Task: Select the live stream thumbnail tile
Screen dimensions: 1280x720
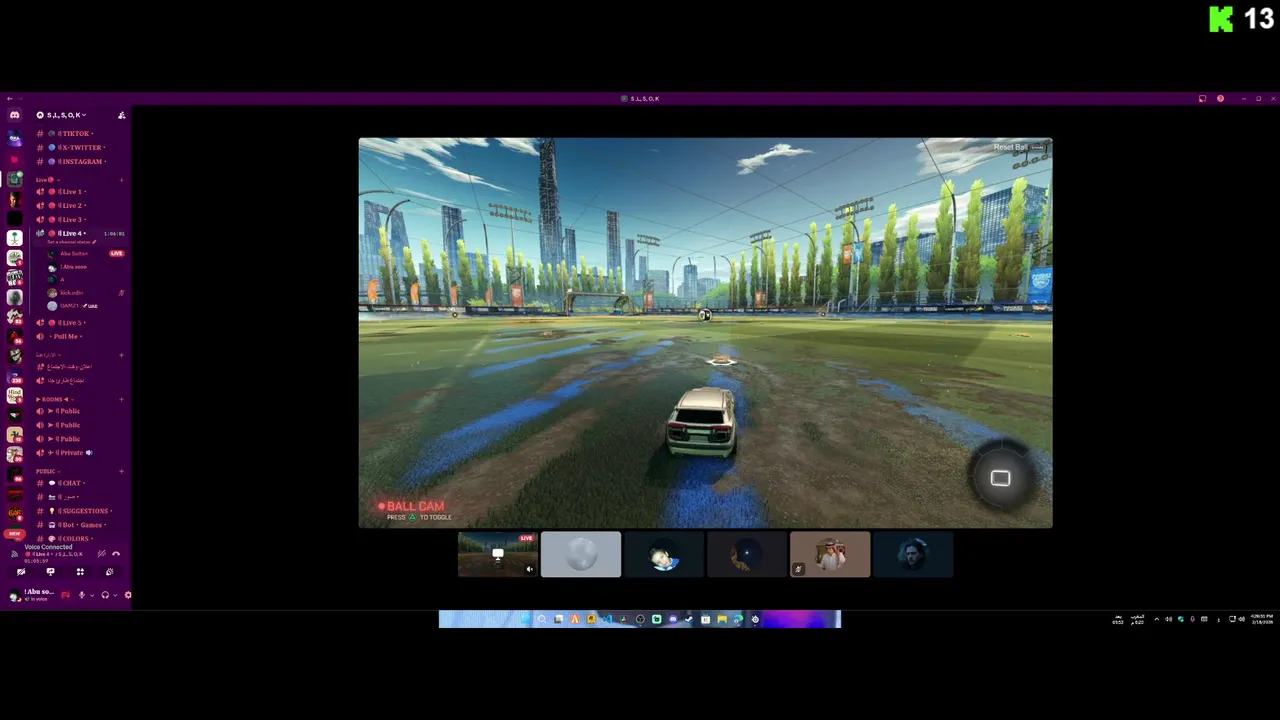Action: (498, 555)
